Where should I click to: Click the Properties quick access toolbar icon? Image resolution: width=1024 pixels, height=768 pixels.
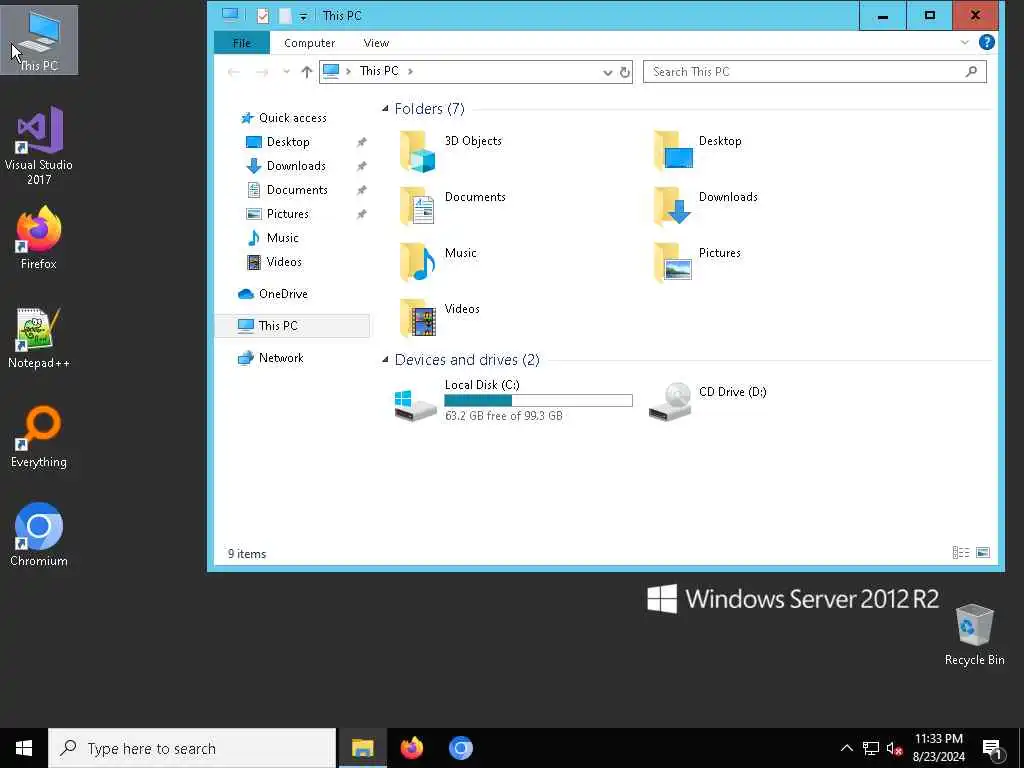point(263,16)
